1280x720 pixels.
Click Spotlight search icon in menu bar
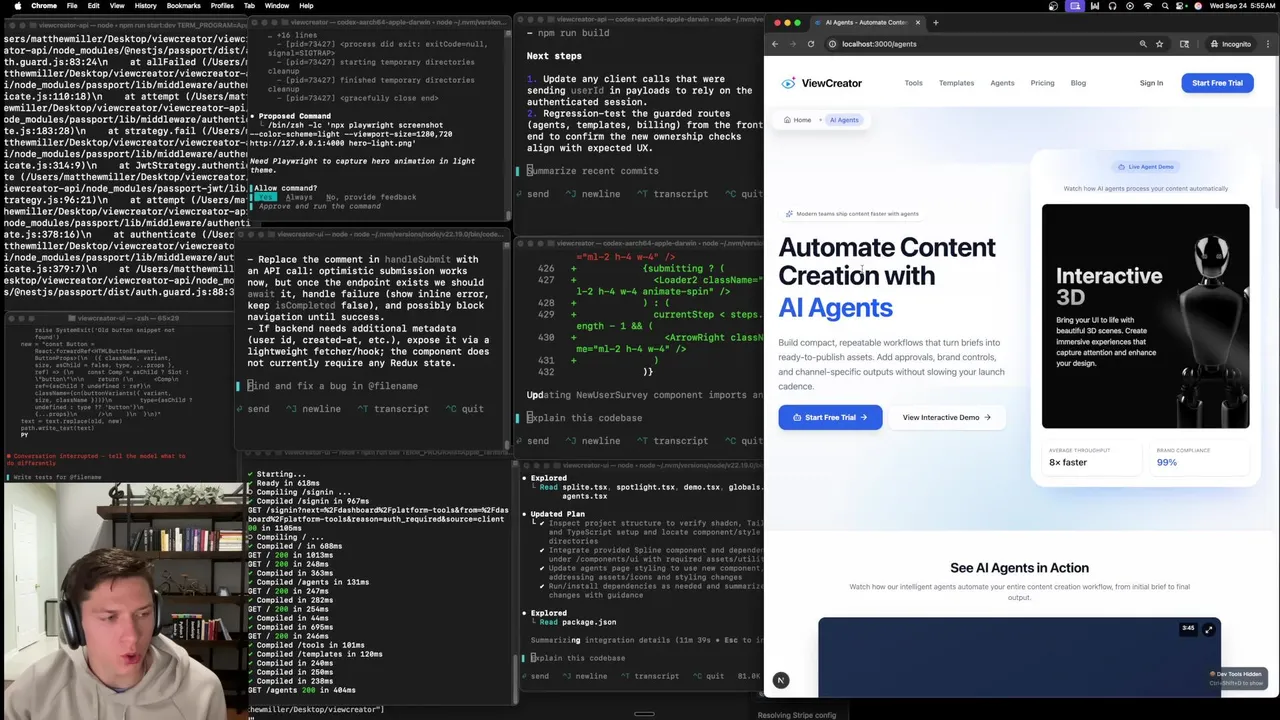[x=1165, y=6]
